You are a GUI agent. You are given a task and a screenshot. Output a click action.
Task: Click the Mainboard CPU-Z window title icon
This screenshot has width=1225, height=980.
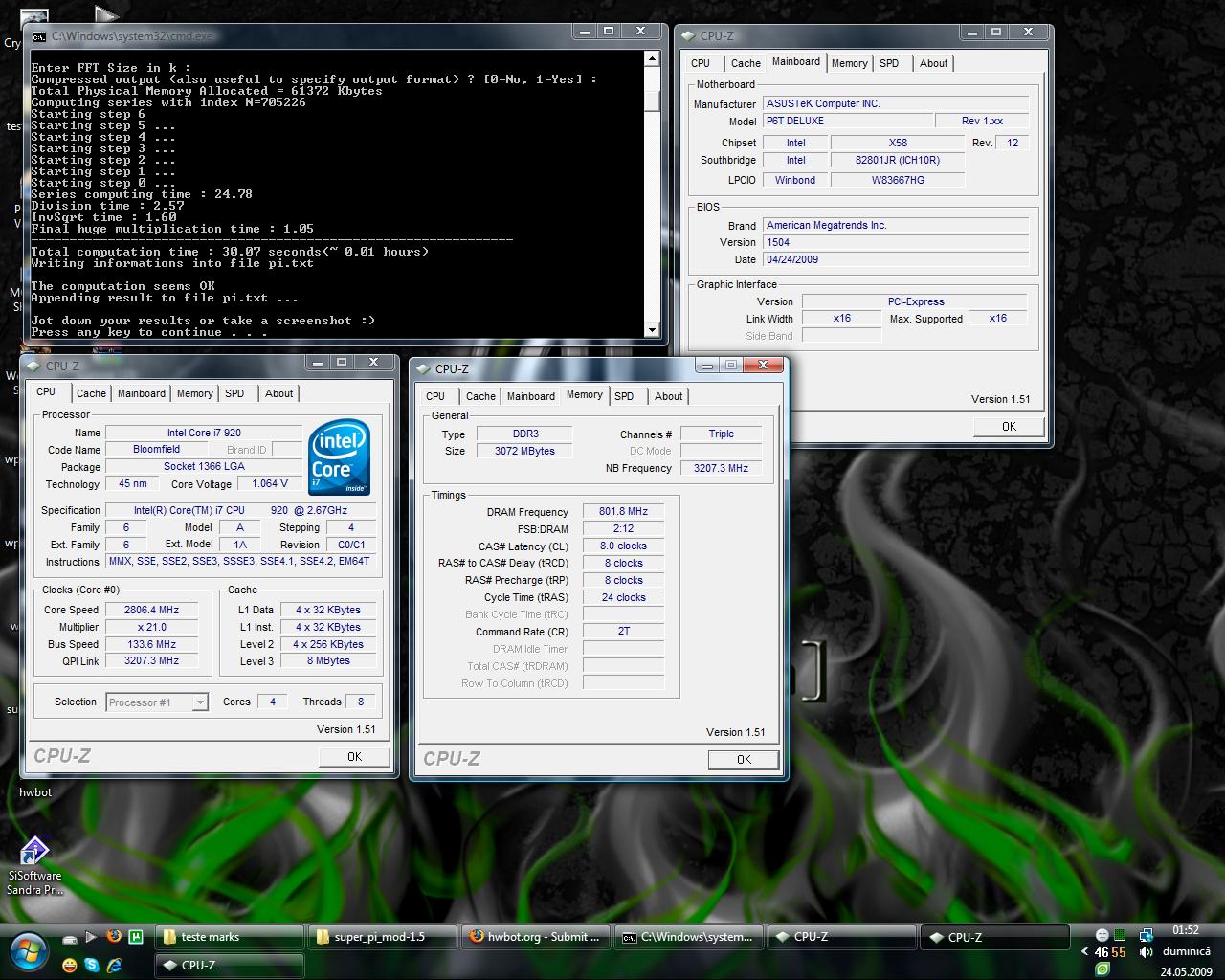click(688, 35)
